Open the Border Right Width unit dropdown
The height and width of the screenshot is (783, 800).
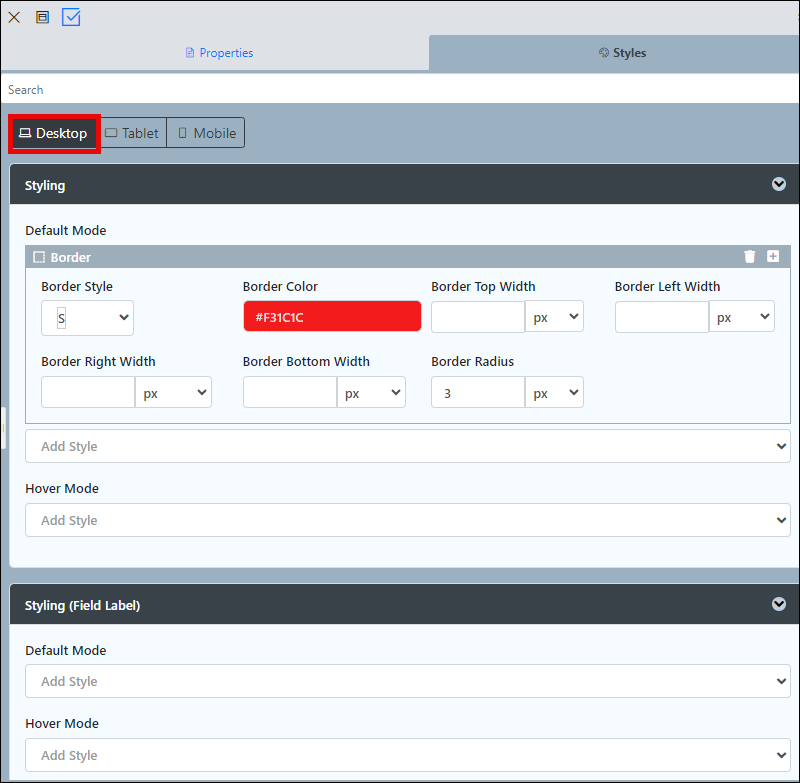click(173, 392)
